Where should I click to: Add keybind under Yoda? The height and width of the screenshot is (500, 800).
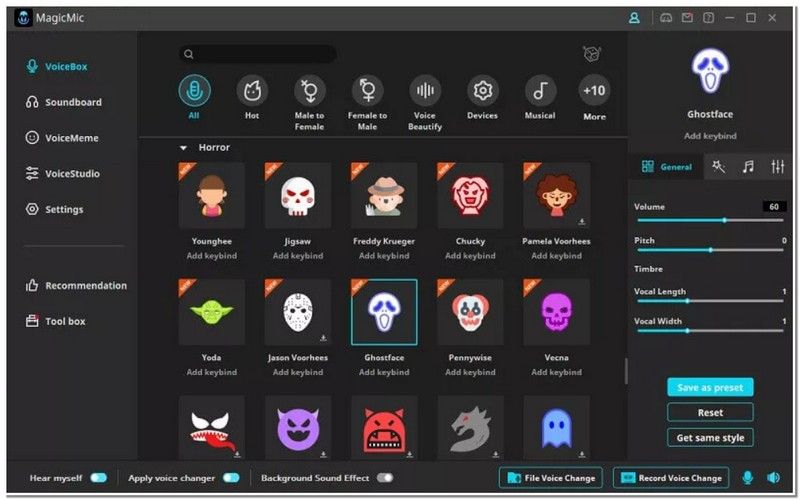click(212, 372)
